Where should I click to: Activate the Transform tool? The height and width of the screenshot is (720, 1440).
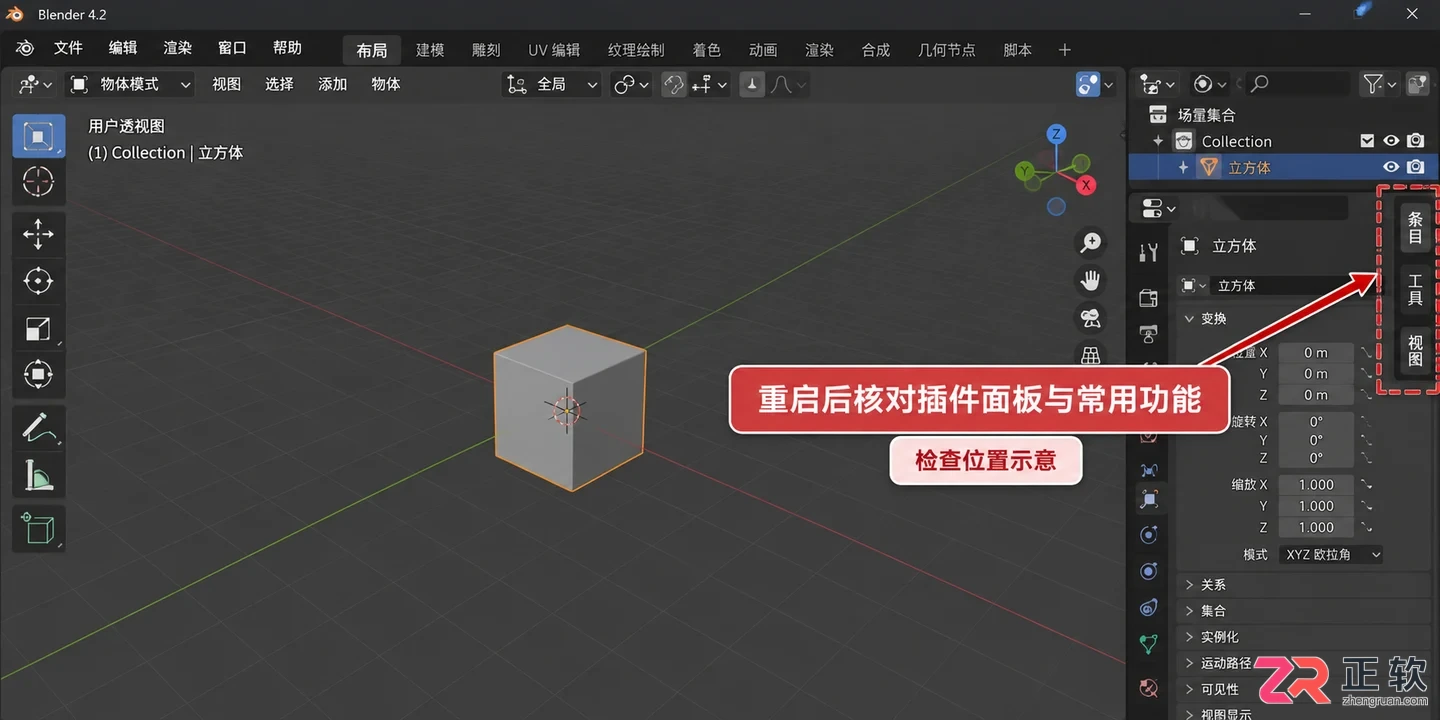(38, 375)
